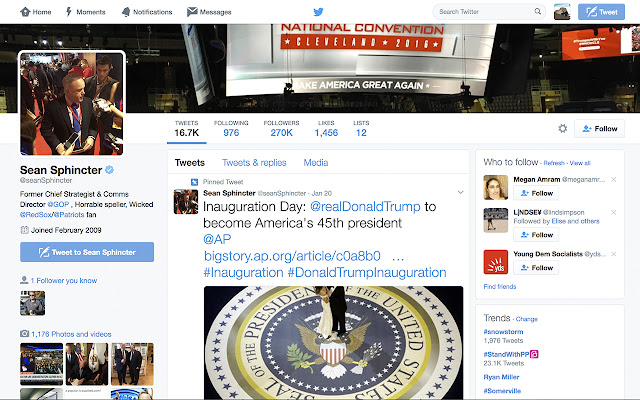Open Notifications bell in the navbar
This screenshot has height=400, width=640.
click(x=146, y=12)
